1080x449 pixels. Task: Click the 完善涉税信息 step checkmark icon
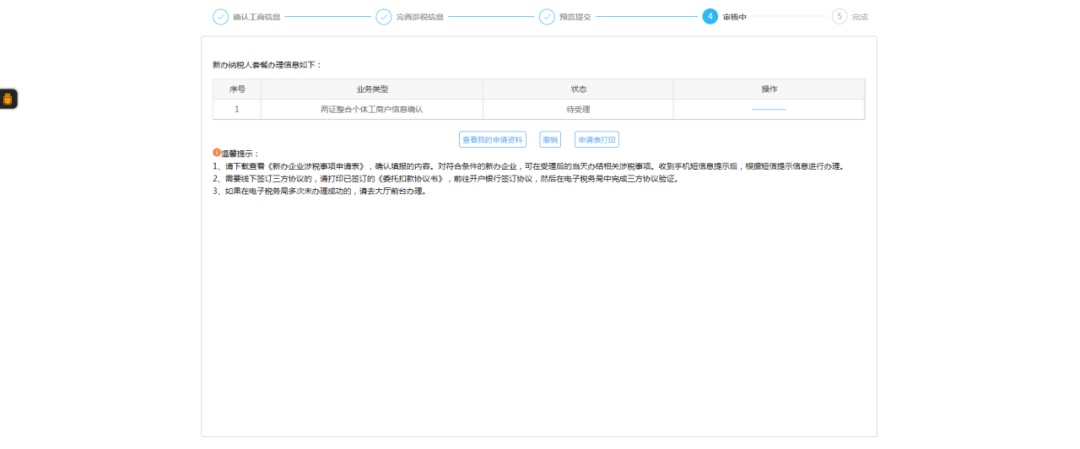(384, 17)
